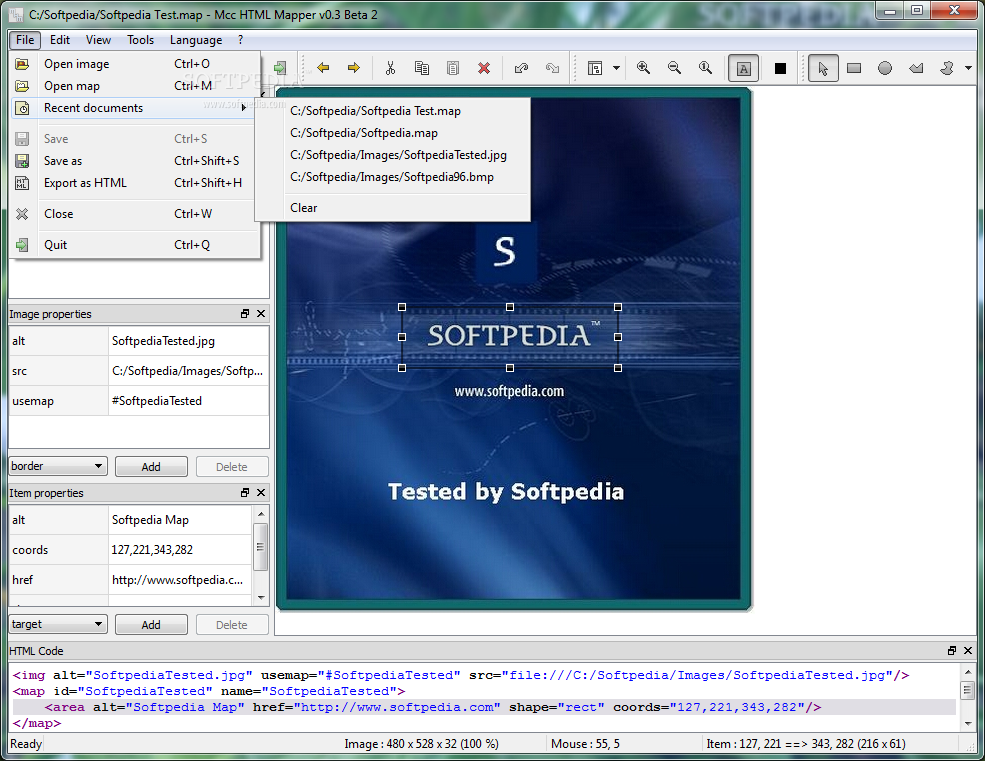This screenshot has width=985, height=761.
Task: Click the Zoom in magnifier icon
Action: point(643,68)
